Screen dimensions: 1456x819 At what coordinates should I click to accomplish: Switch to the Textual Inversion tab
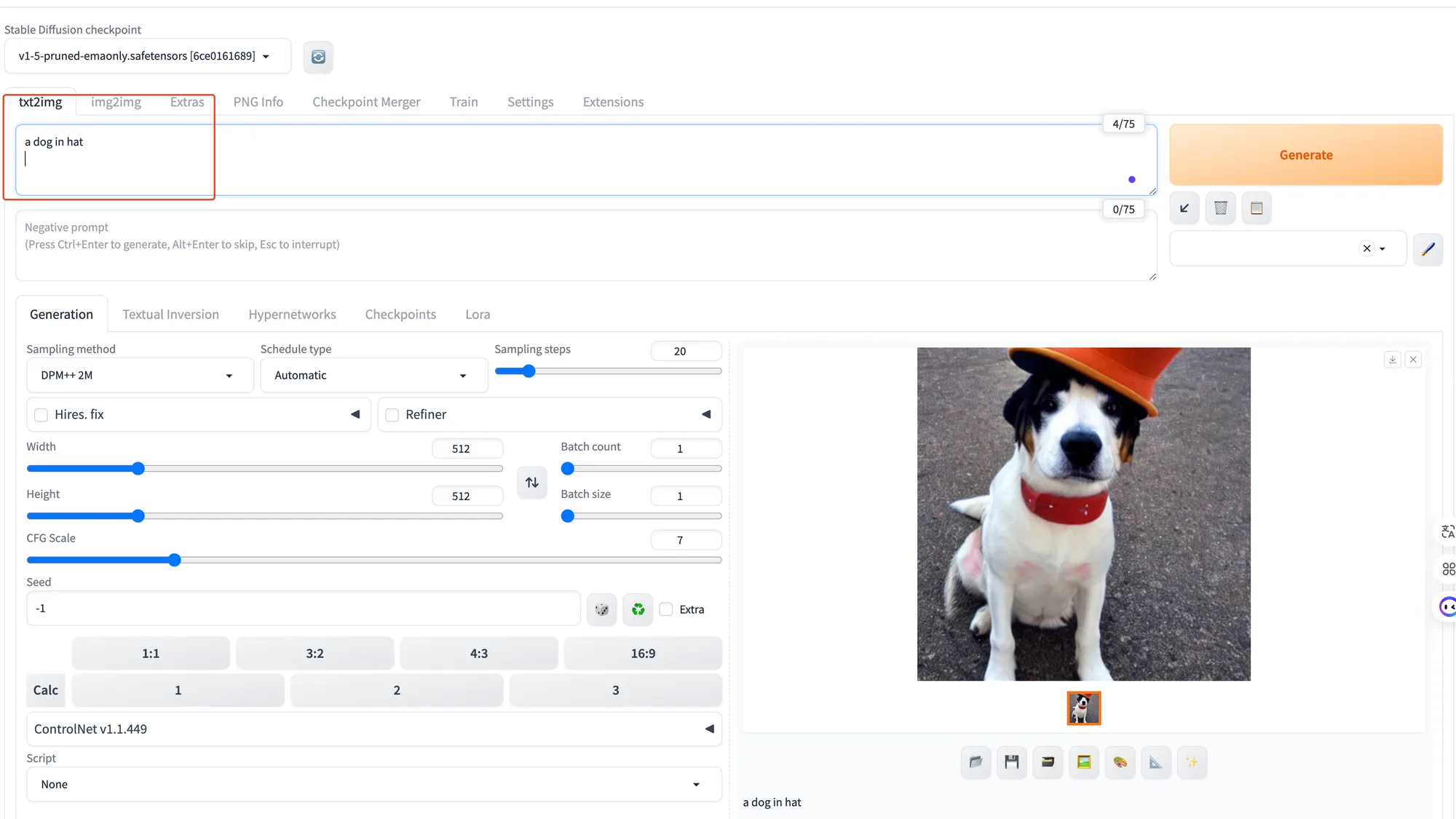[x=170, y=314]
